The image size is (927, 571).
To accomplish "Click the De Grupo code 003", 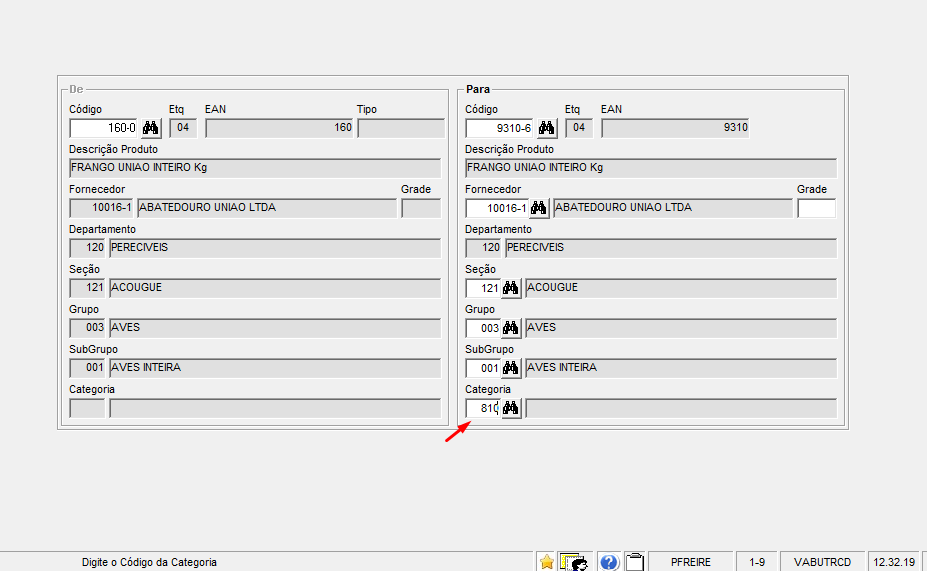I will 87,328.
